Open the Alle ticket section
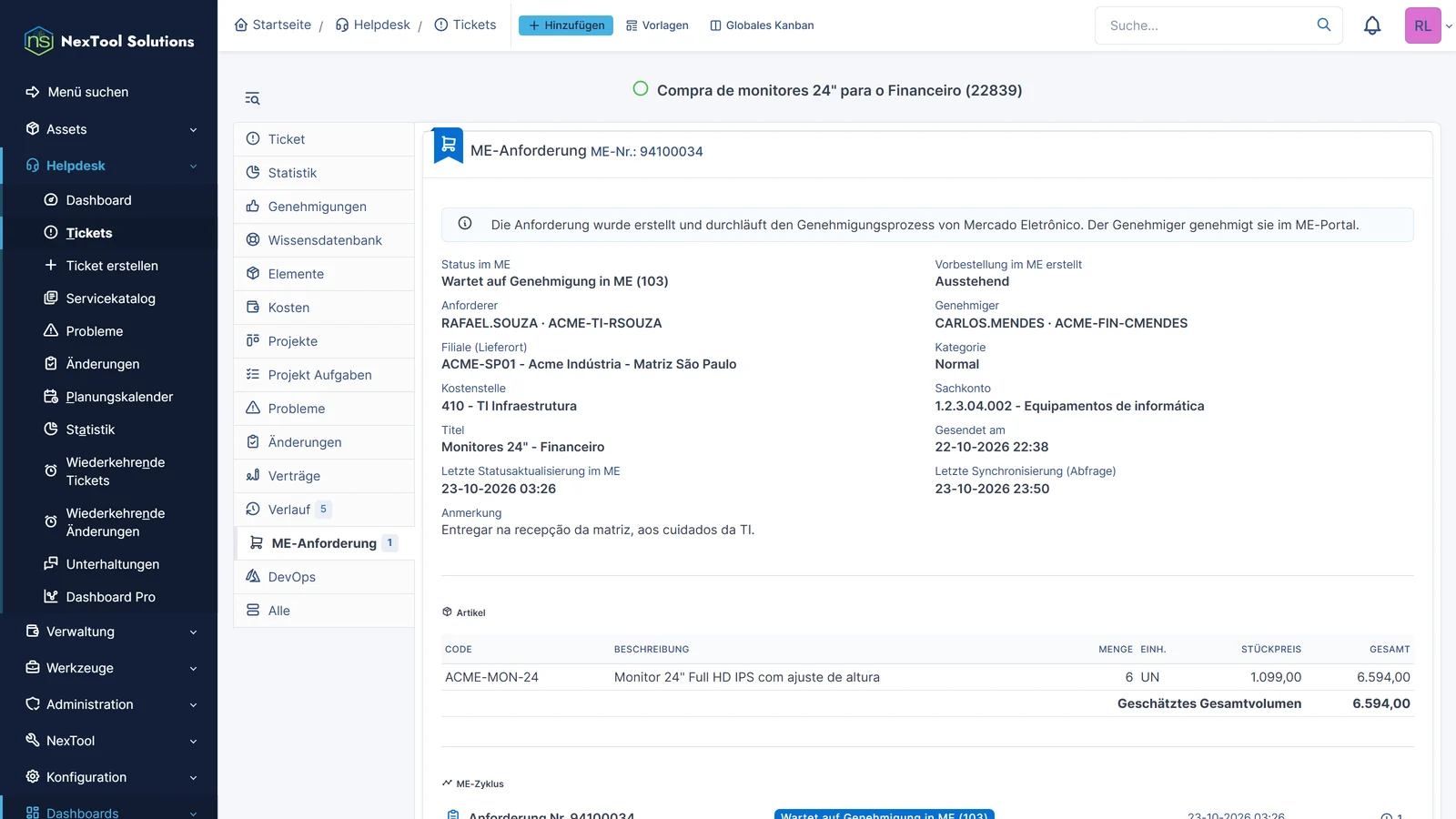This screenshot has width=1456, height=819. tap(324, 611)
